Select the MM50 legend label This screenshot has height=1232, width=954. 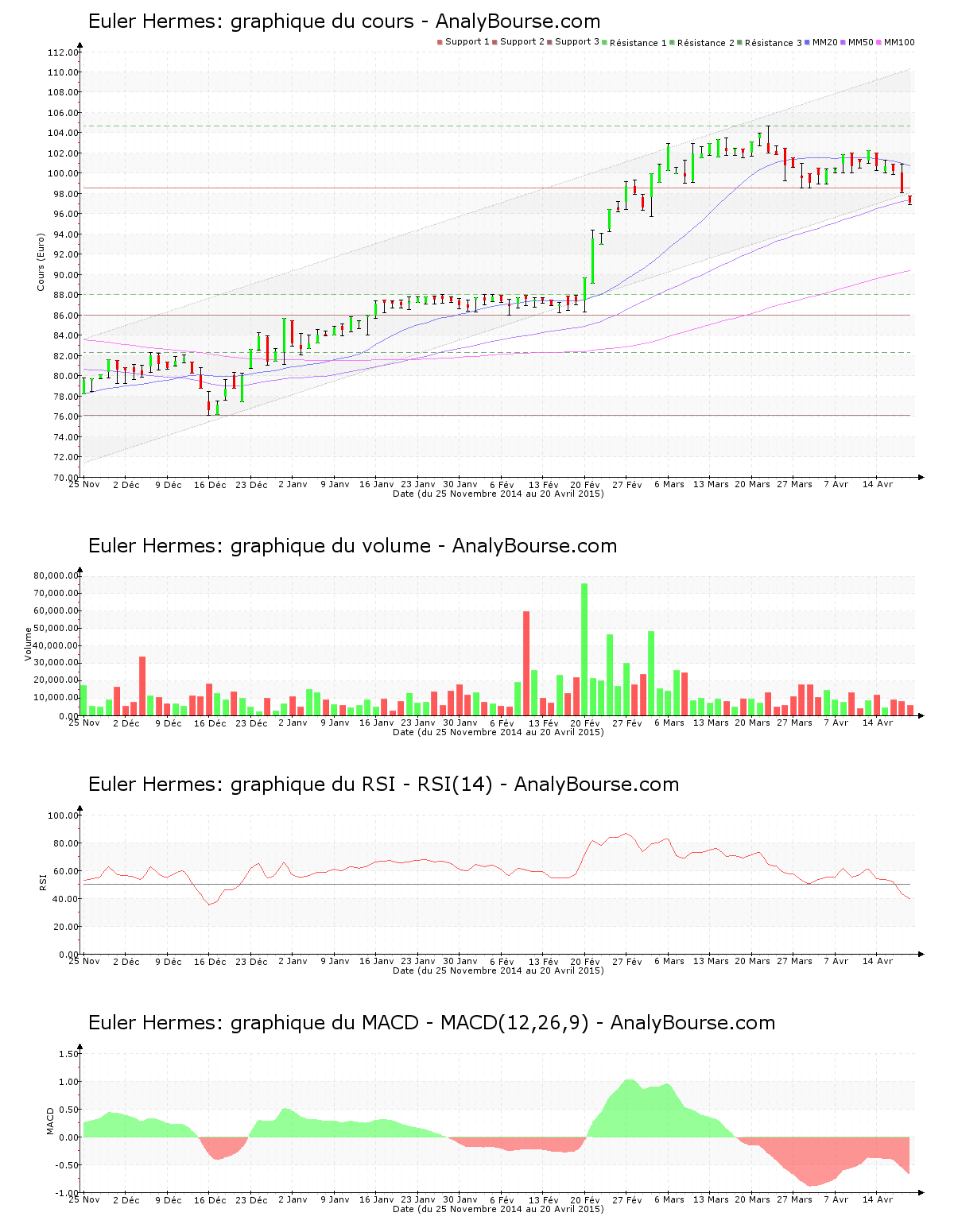861,41
